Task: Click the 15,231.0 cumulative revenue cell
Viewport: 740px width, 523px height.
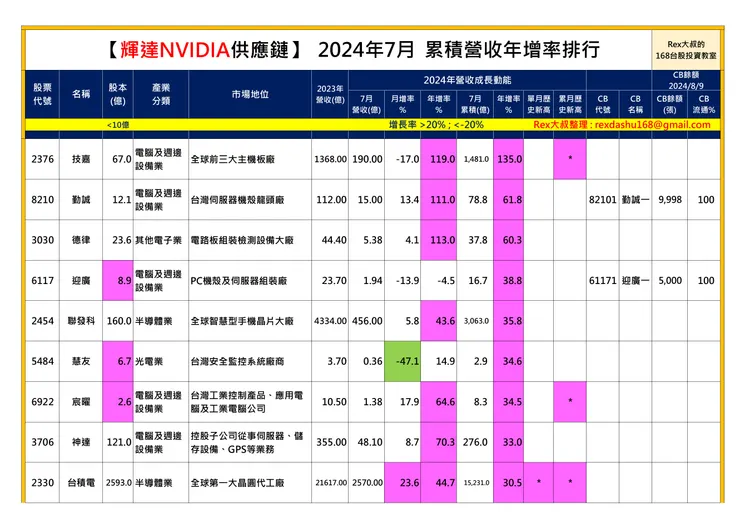Action: (476, 483)
